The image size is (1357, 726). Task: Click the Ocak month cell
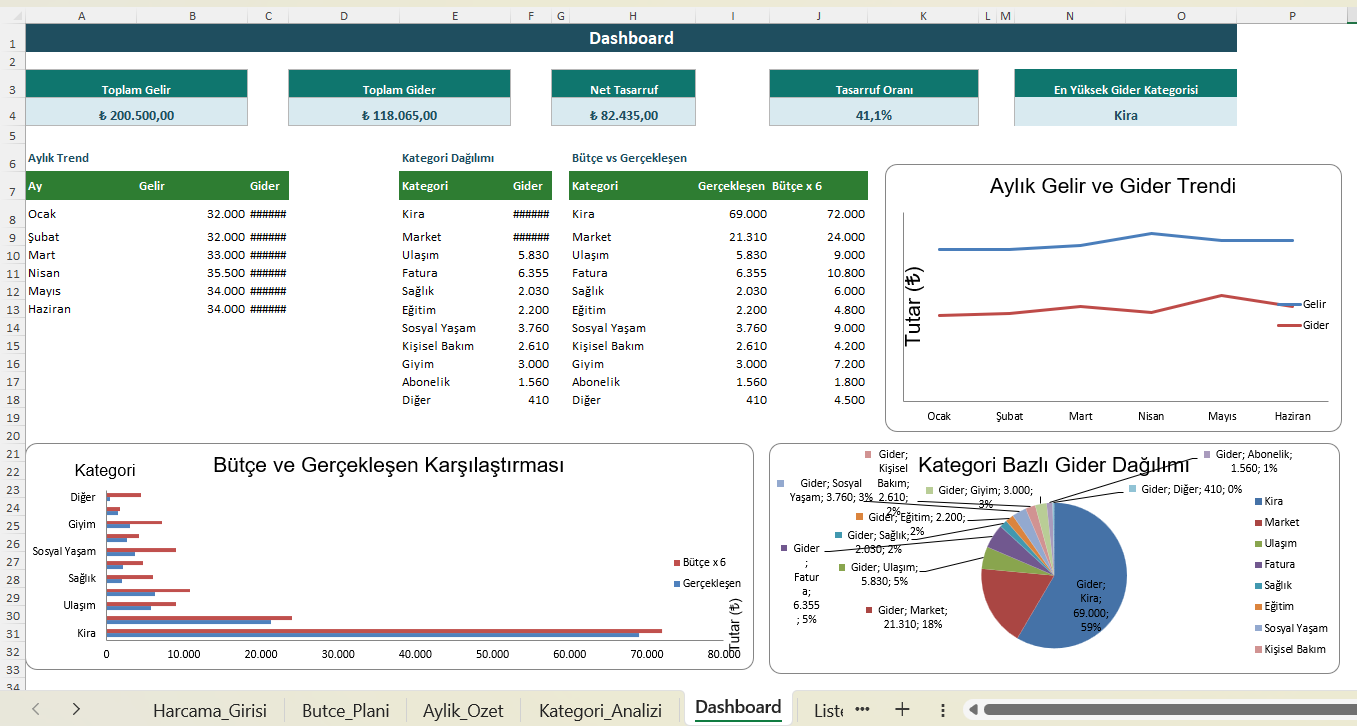tap(81, 214)
